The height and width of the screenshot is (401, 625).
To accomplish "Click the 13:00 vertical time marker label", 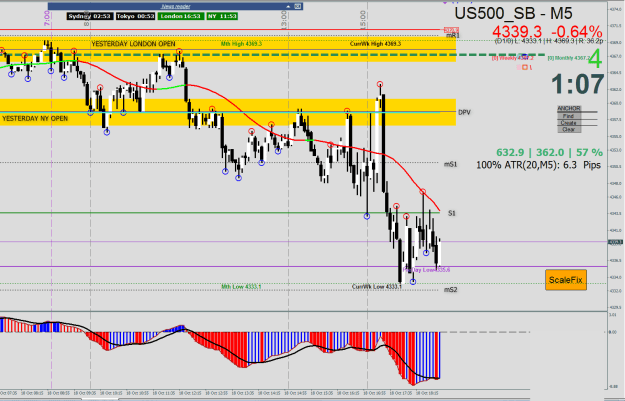I will (284, 18).
